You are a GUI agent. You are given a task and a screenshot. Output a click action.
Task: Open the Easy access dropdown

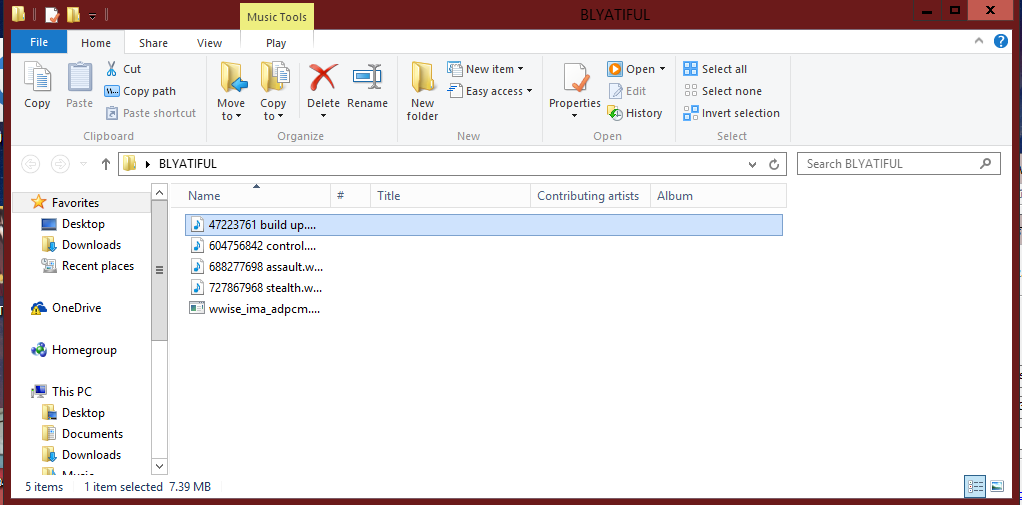point(490,91)
